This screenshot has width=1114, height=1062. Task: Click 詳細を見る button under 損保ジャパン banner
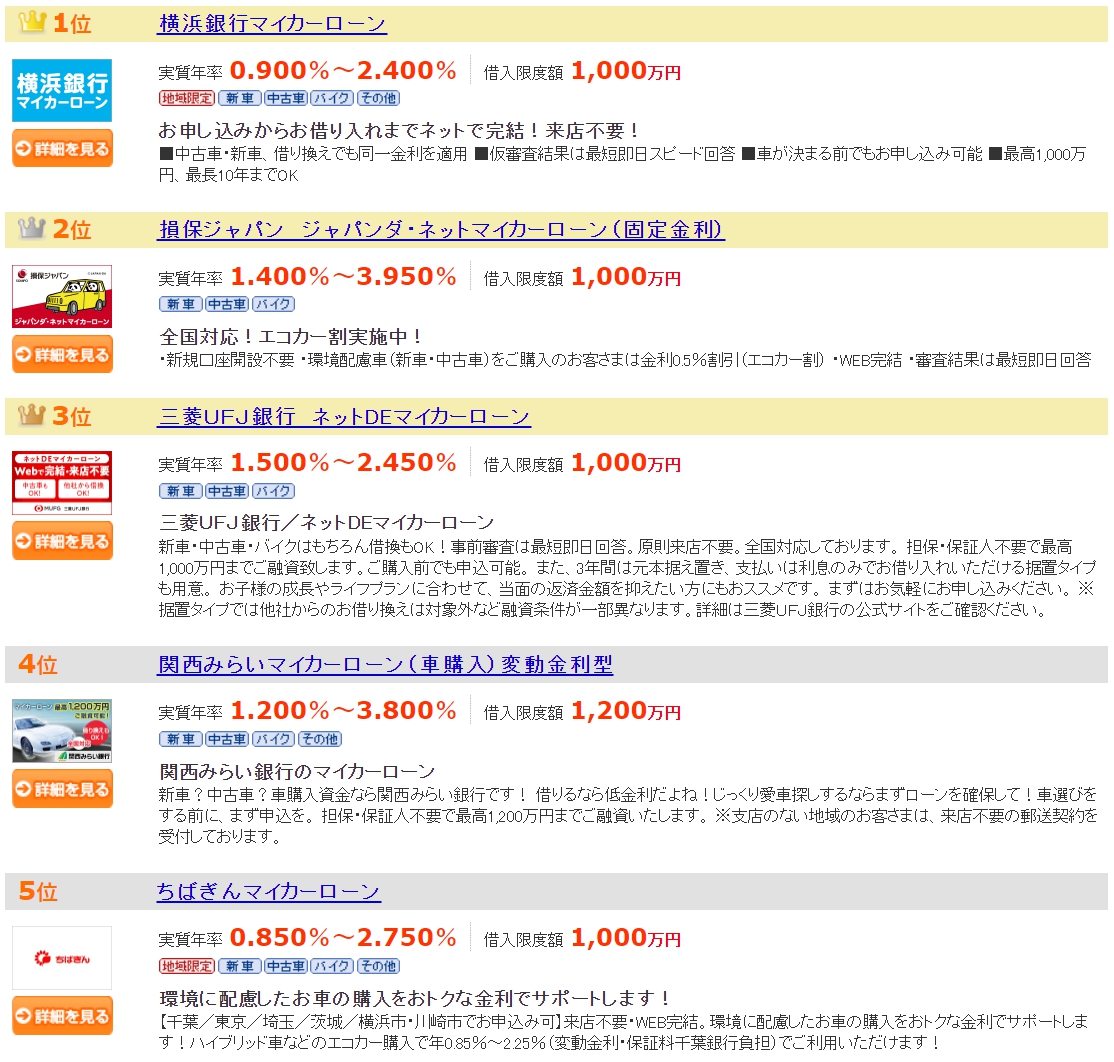[x=63, y=354]
